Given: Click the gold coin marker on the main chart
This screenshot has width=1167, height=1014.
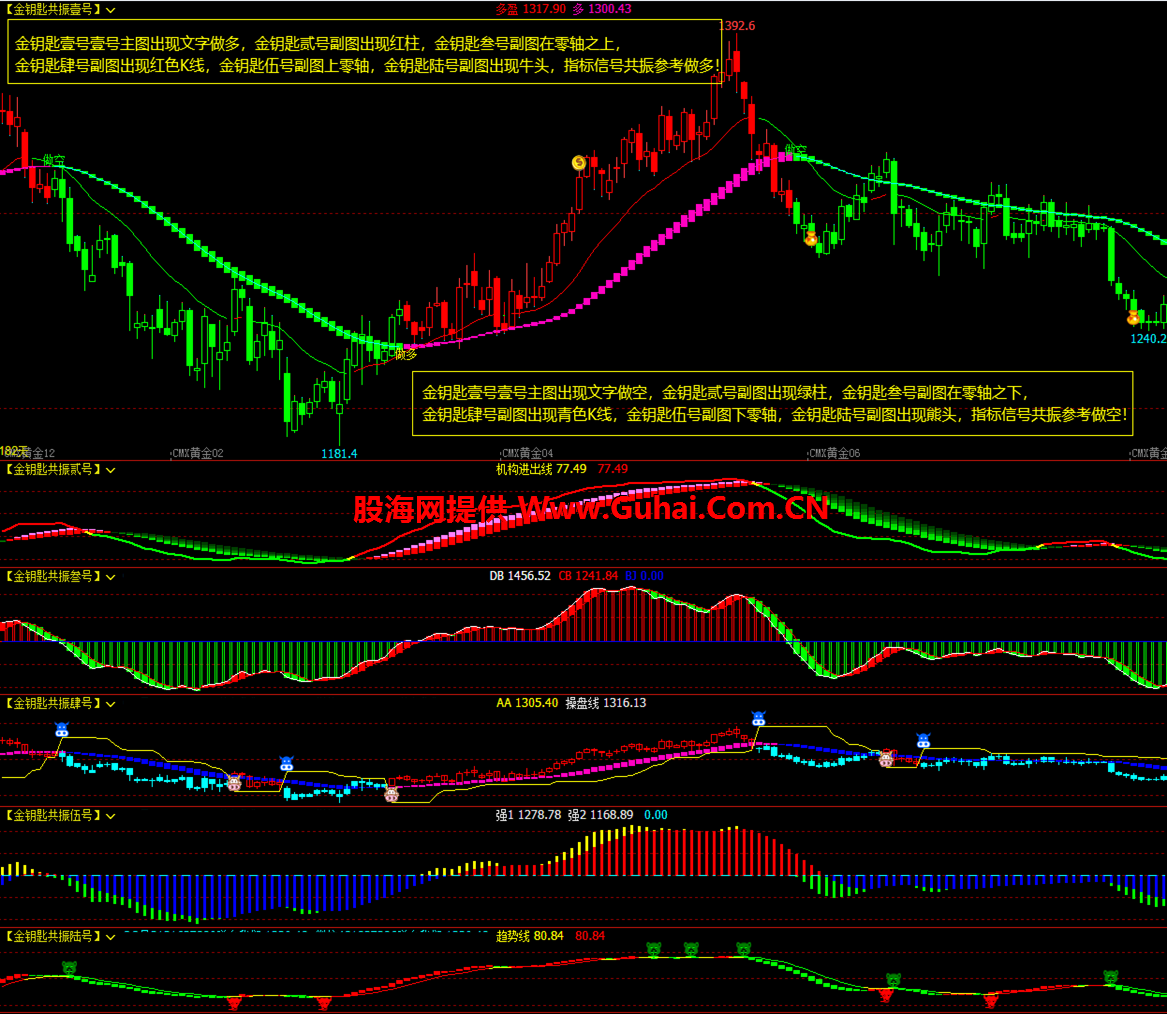Looking at the screenshot, I should click(x=578, y=163).
